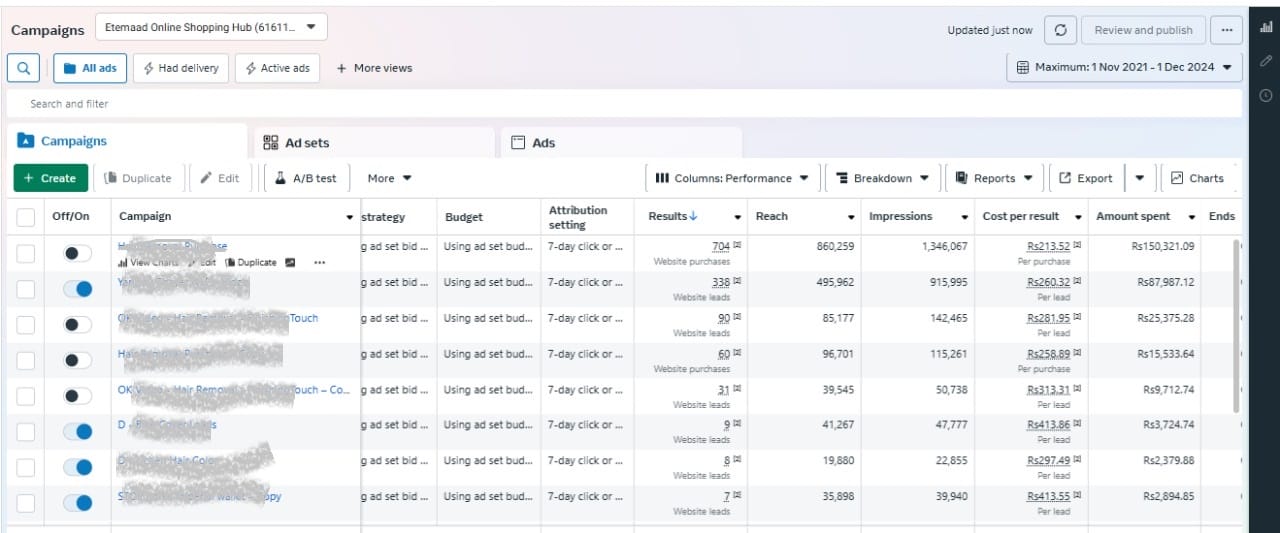The height and width of the screenshot is (533, 1280).
Task: Open the date range selector dropdown
Action: (x=1124, y=68)
